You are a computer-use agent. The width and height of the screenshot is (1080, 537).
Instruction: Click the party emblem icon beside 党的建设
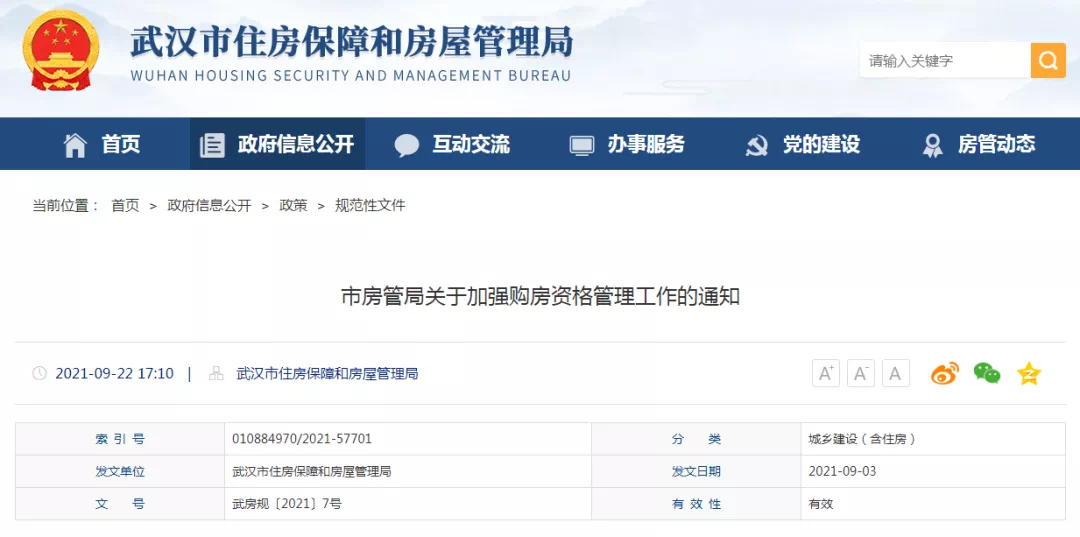[757, 145]
